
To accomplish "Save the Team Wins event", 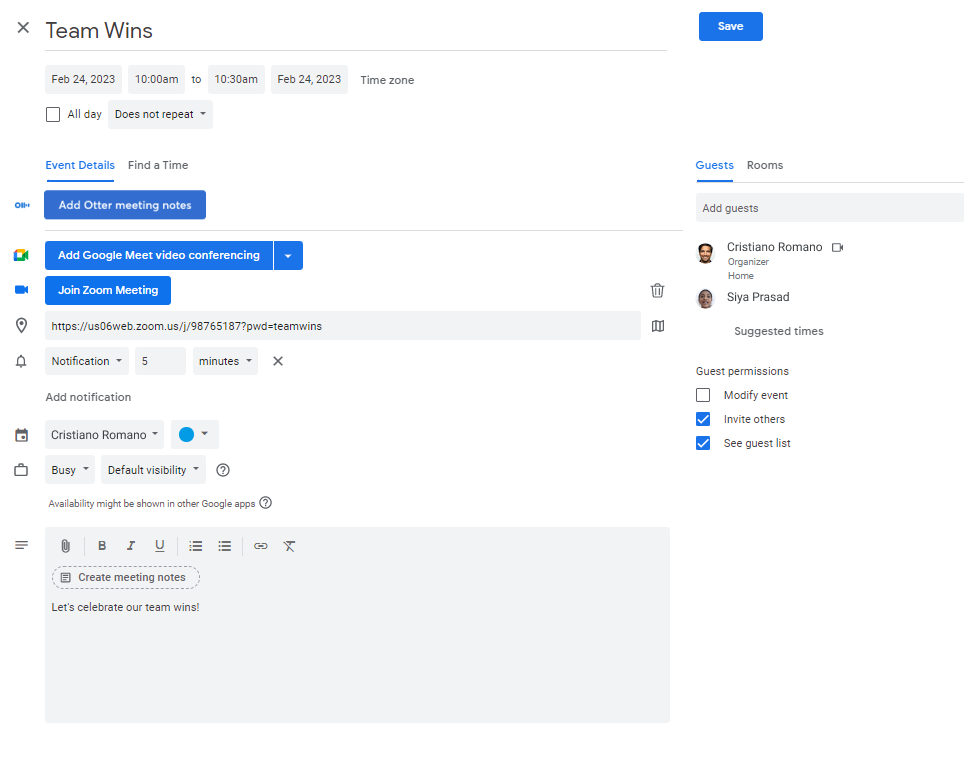I will tap(730, 27).
